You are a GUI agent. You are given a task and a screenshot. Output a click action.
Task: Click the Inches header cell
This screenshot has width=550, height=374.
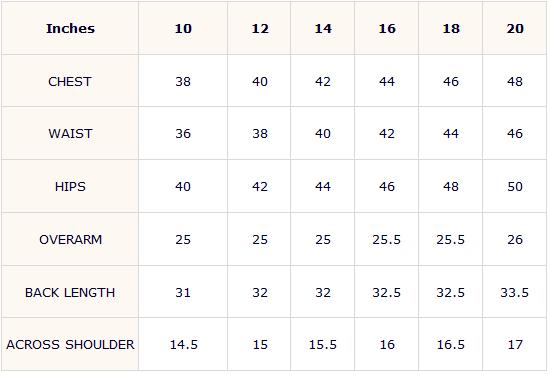[x=70, y=28]
